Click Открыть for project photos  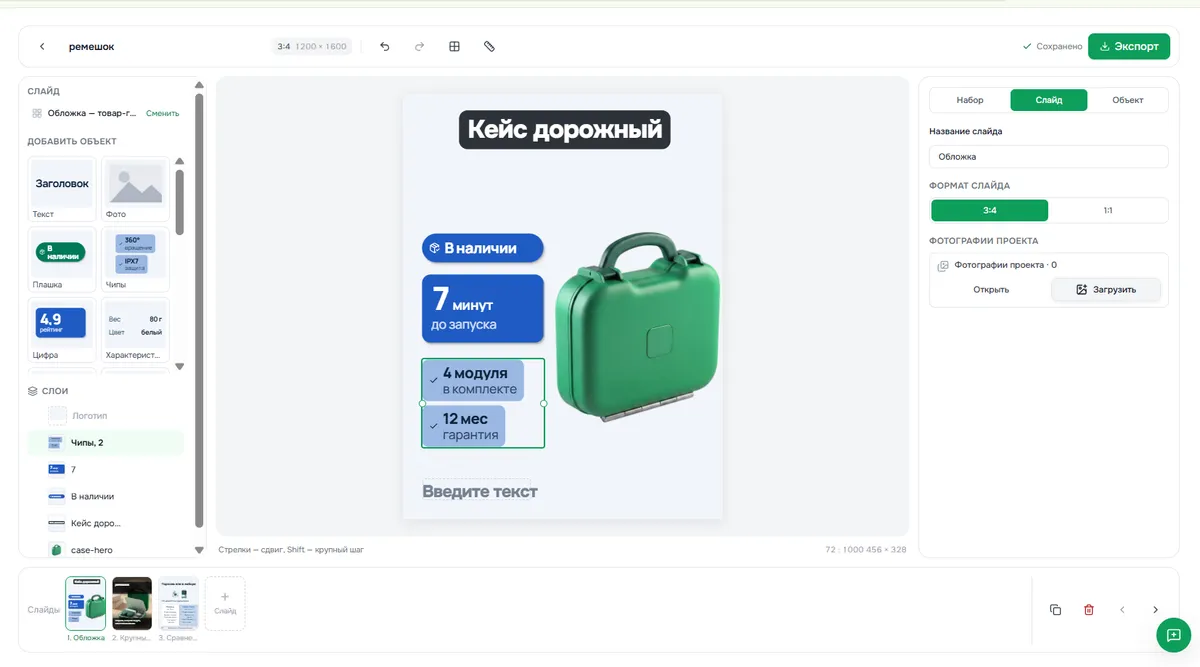pos(991,290)
